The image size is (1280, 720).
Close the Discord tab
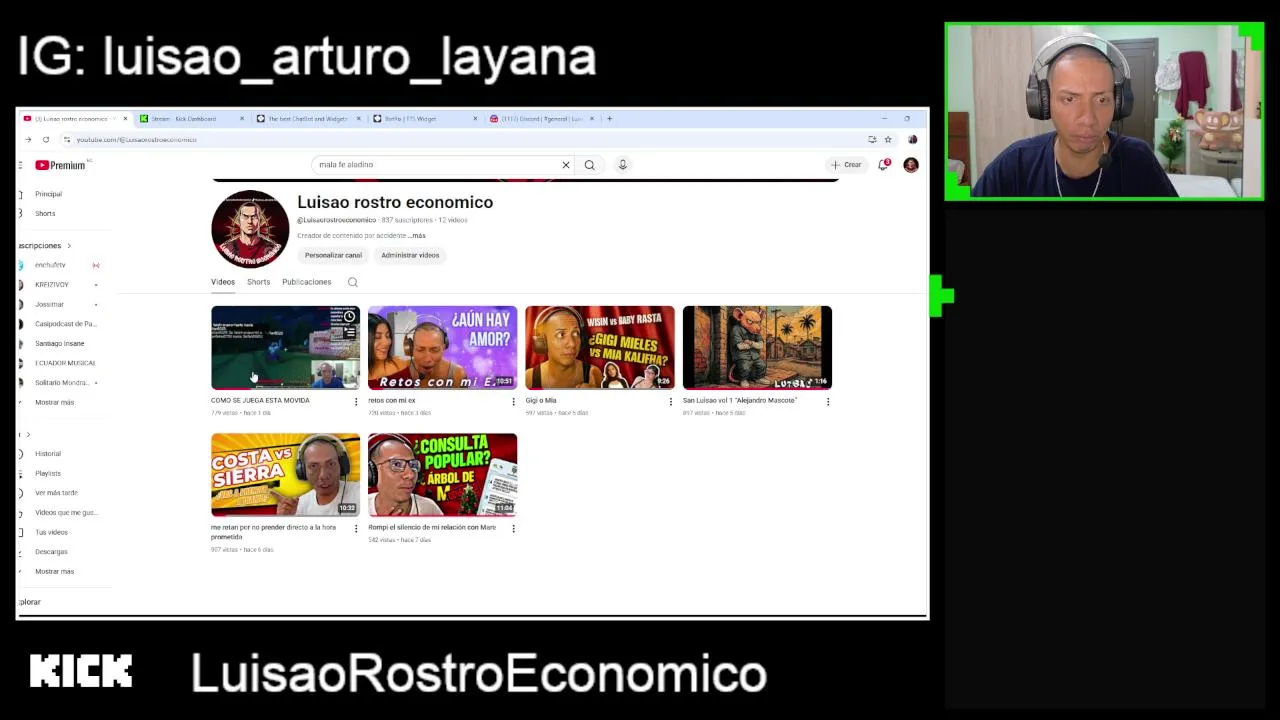(x=592, y=119)
